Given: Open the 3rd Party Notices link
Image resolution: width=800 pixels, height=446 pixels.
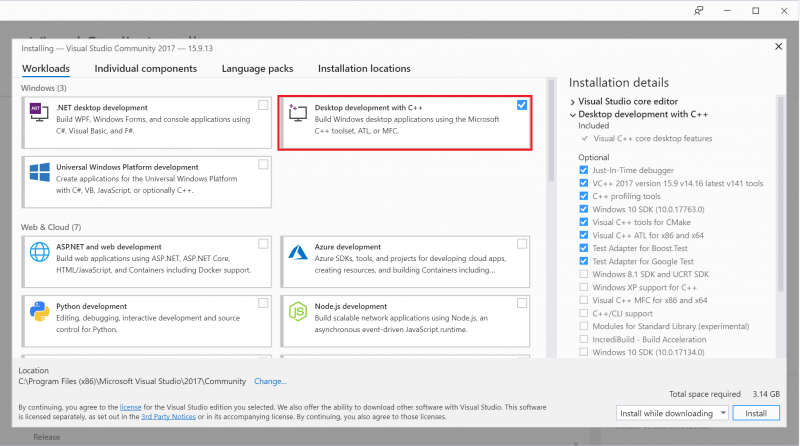Looking at the screenshot, I should (168, 416).
